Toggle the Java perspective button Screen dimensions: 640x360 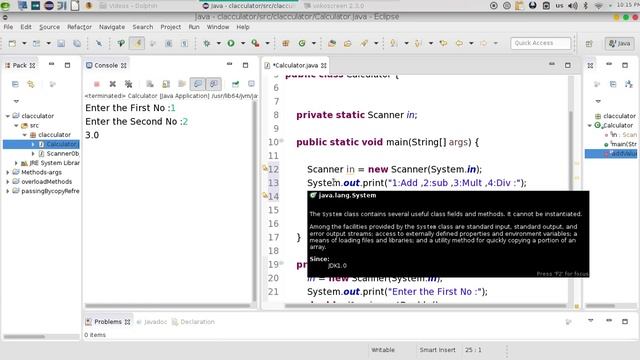(620, 43)
